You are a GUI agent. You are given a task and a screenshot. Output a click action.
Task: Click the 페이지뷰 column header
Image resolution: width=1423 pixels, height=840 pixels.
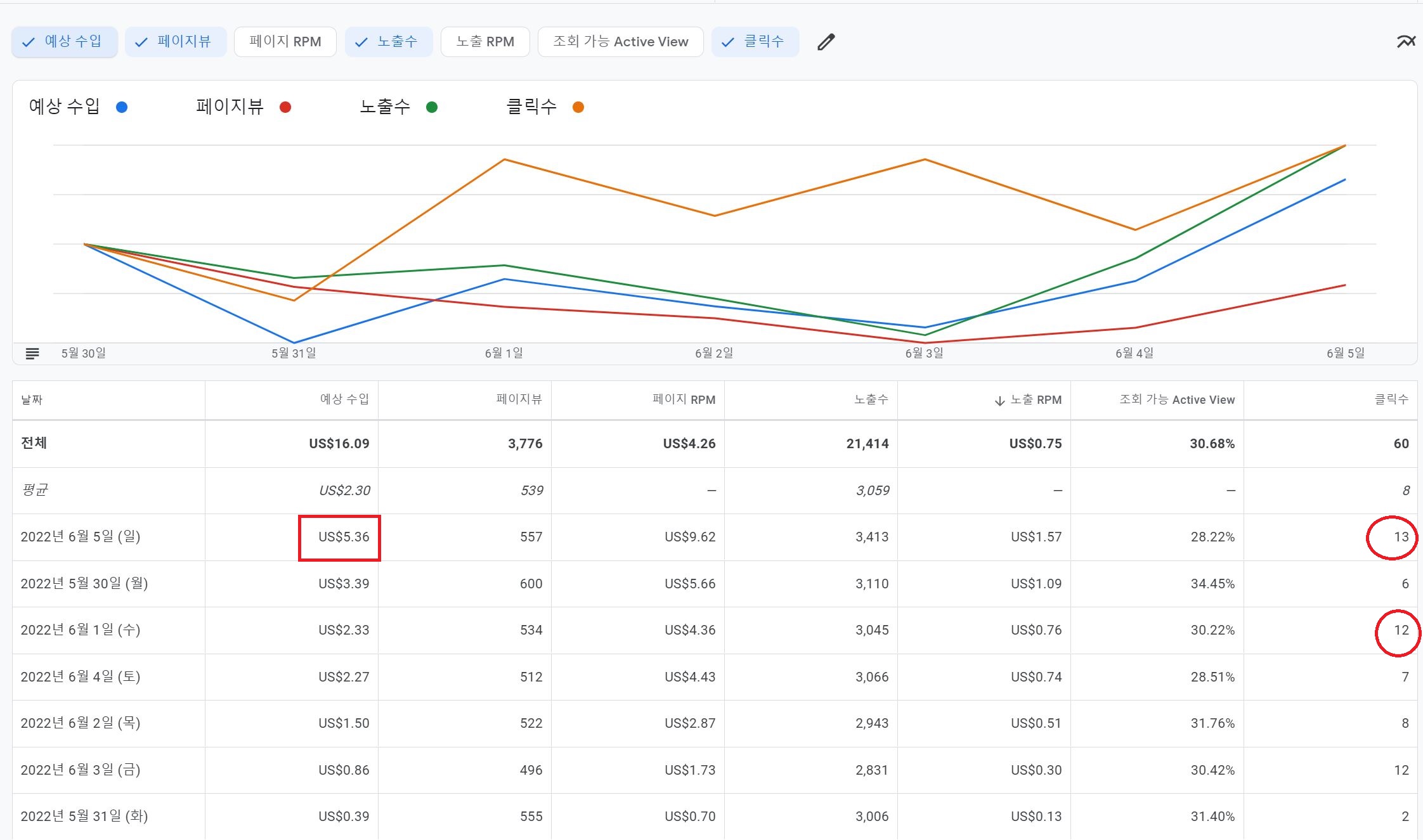[519, 399]
